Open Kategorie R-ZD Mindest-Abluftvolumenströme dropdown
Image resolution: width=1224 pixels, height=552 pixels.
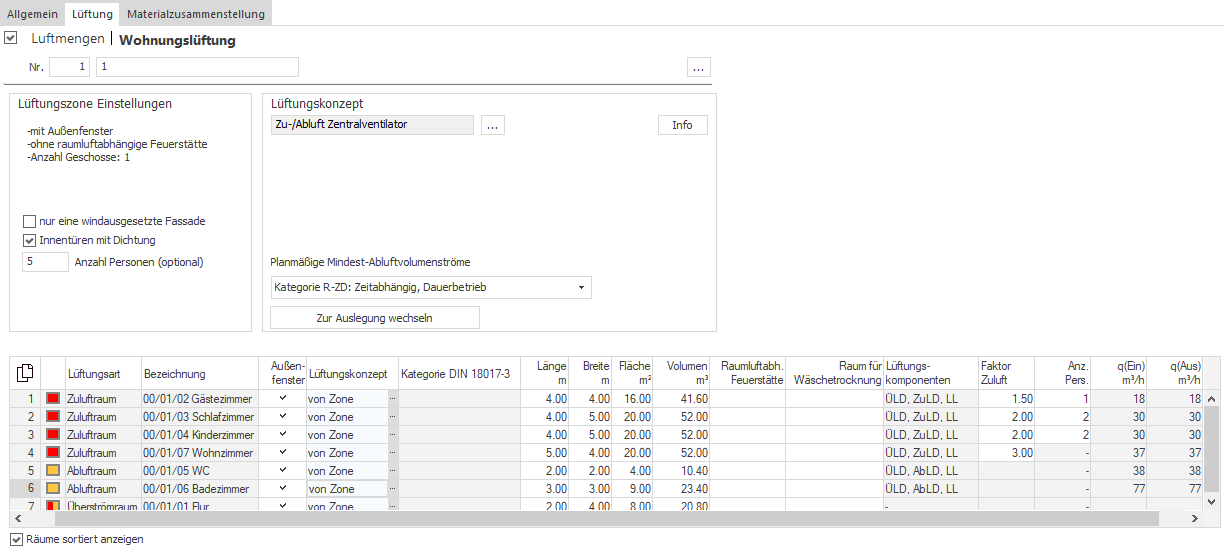coord(431,287)
